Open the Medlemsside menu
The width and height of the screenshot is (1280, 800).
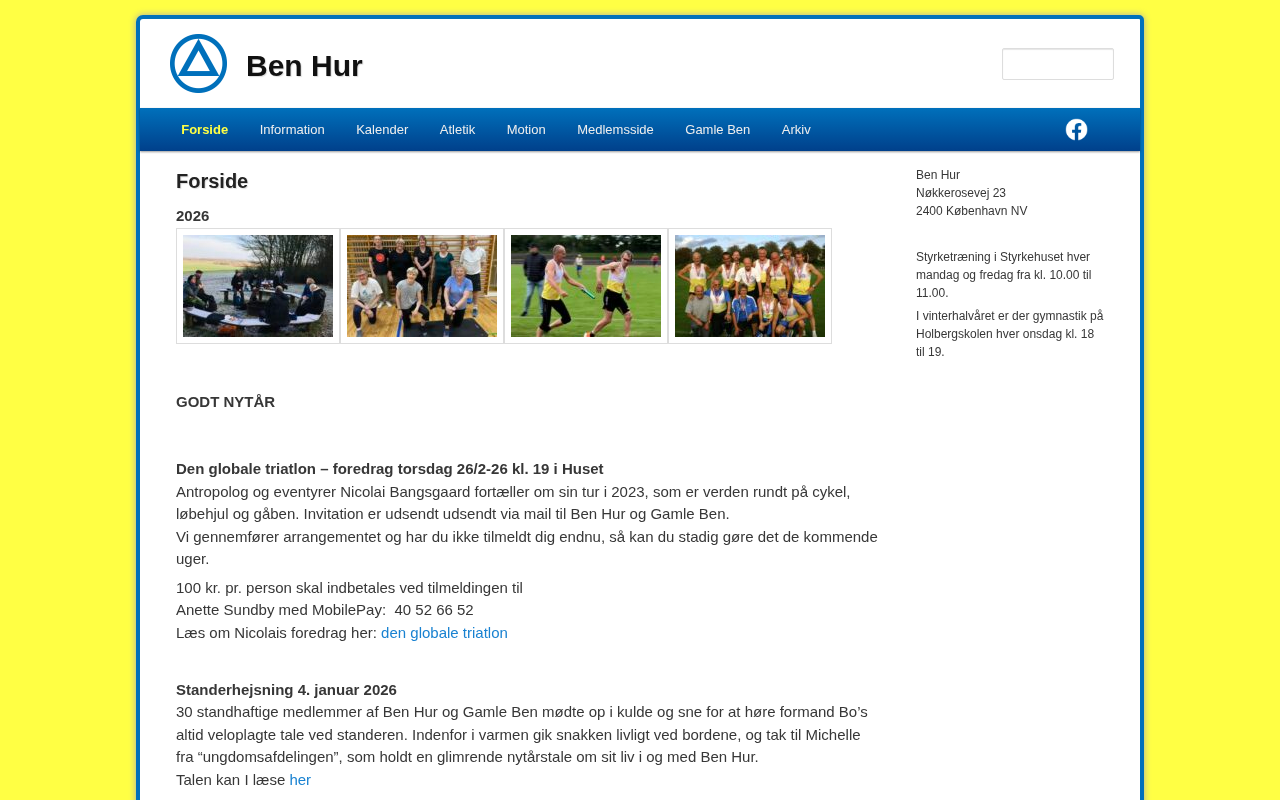(x=615, y=130)
